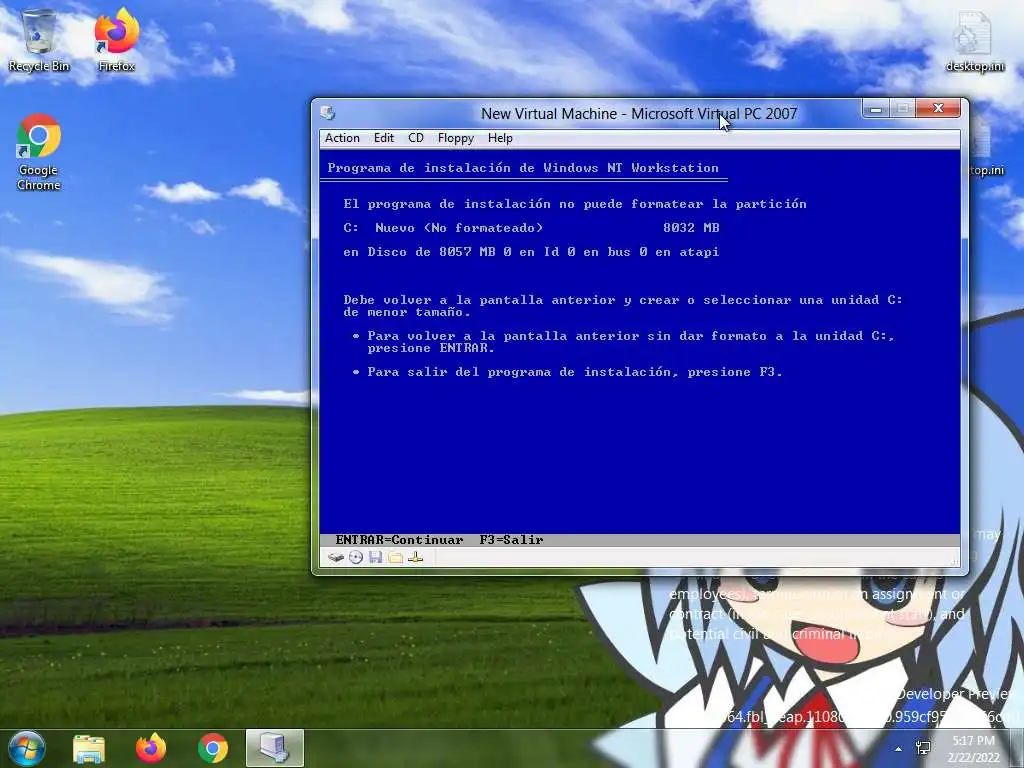Open the Edit menu in Virtual PC

(x=383, y=138)
